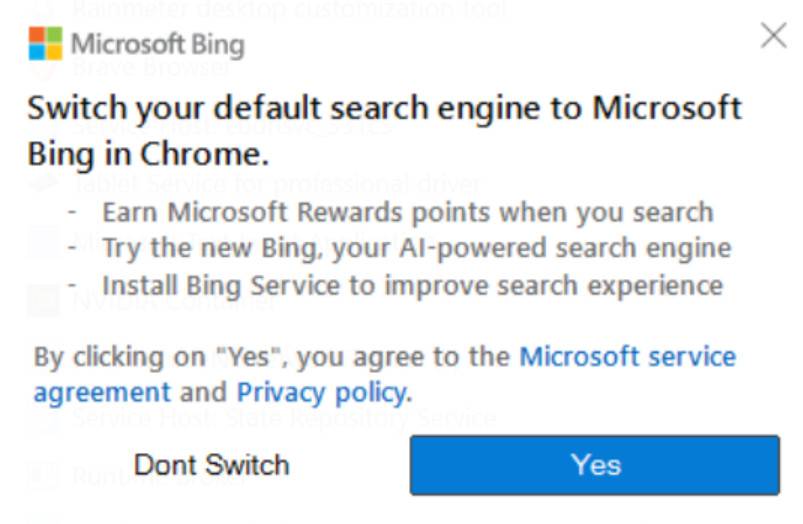The image size is (803, 524).
Task: Click the faded NVIDIA Container icon
Action: point(42,300)
